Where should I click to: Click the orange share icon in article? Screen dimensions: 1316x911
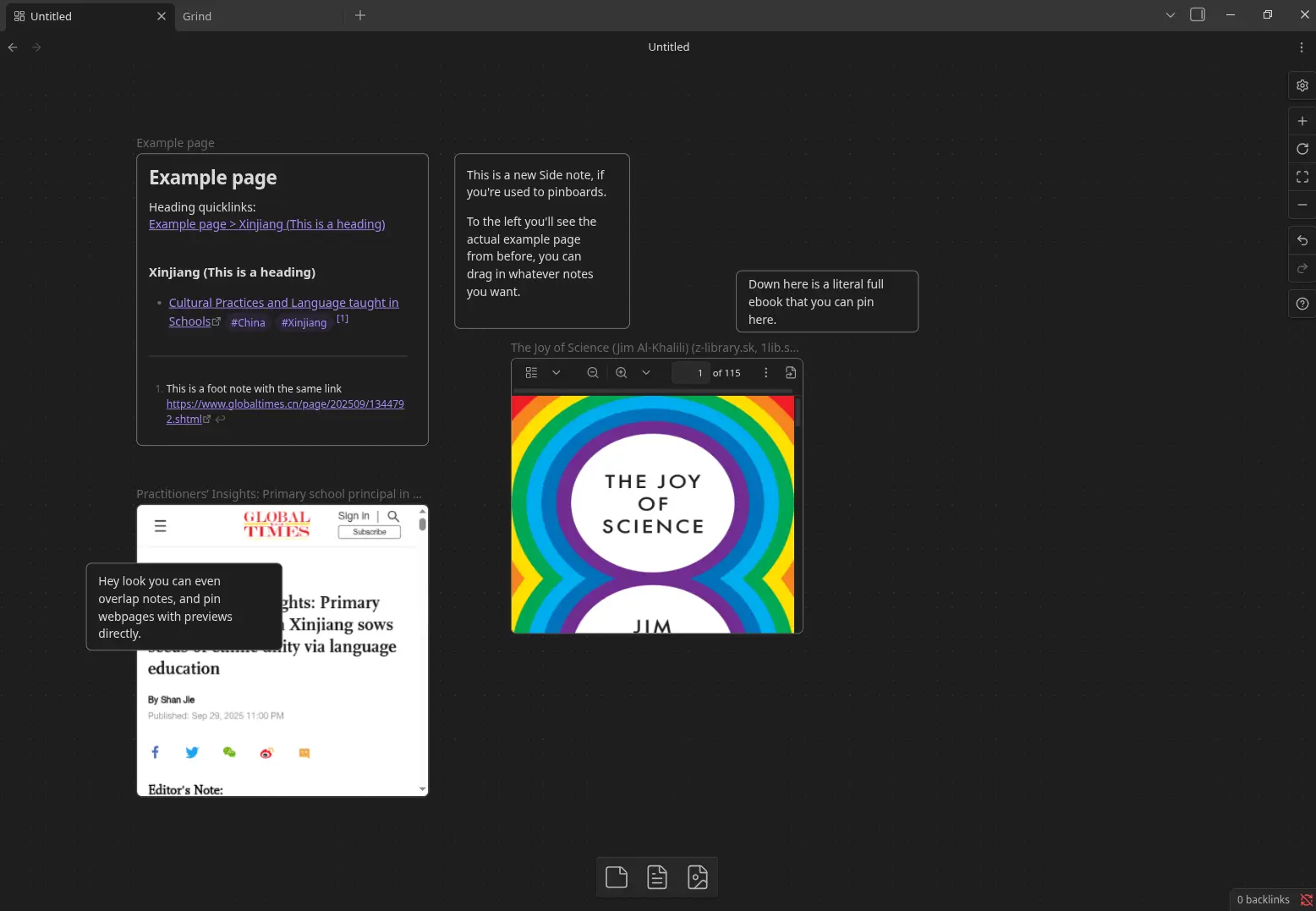click(304, 753)
